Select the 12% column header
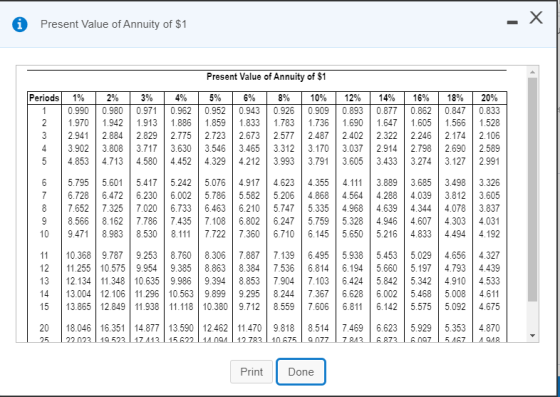Image resolution: width=560 pixels, height=397 pixels. coord(352,98)
